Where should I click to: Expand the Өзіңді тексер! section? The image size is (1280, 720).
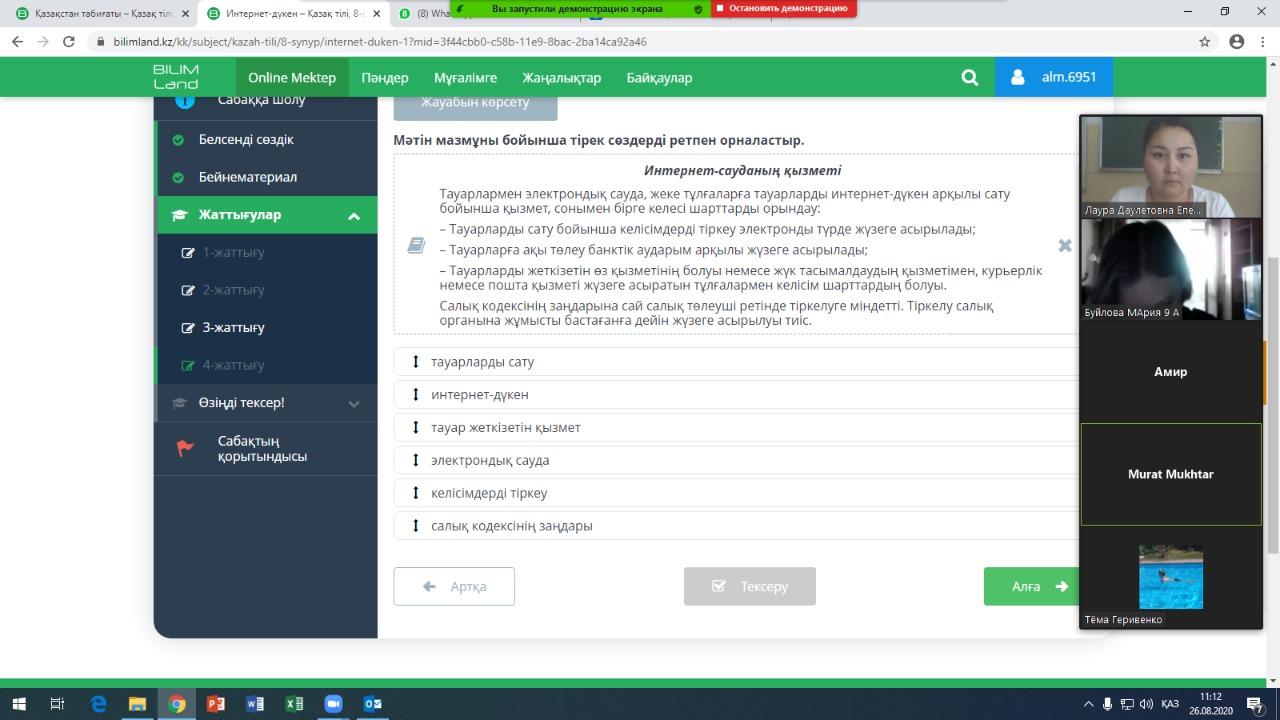353,403
